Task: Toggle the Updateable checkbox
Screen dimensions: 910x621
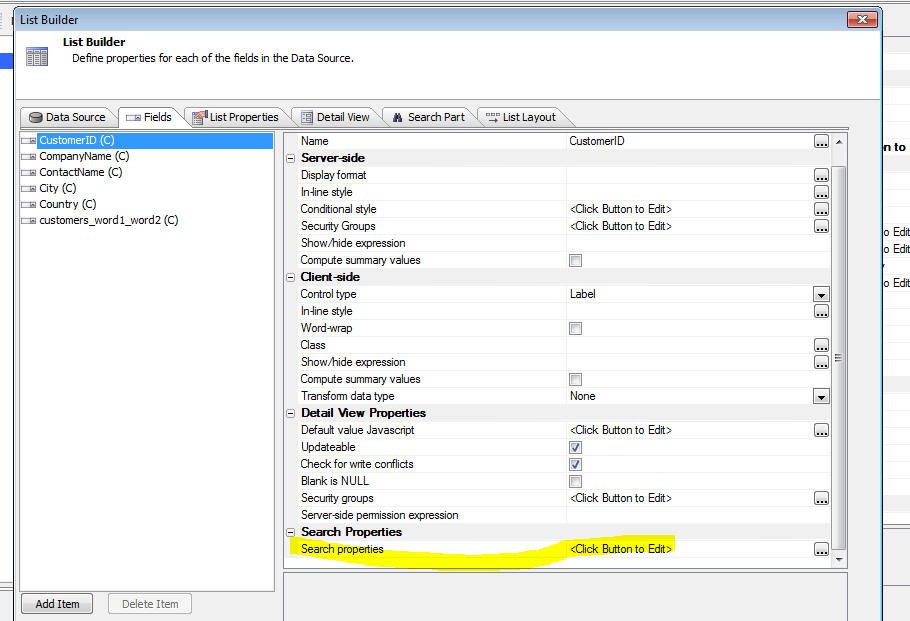Action: coord(575,447)
